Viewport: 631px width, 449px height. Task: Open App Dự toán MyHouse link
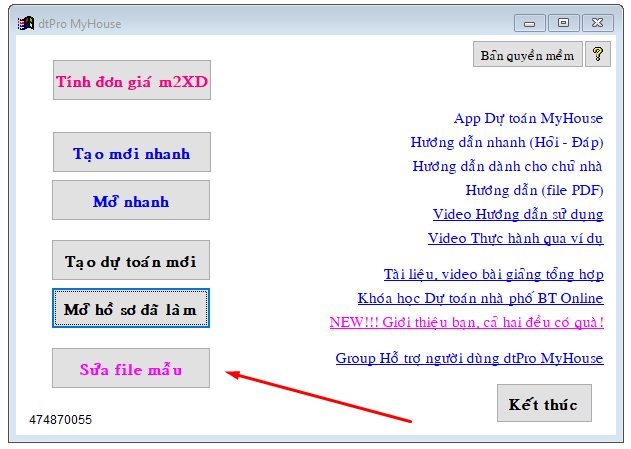pyautogui.click(x=528, y=118)
